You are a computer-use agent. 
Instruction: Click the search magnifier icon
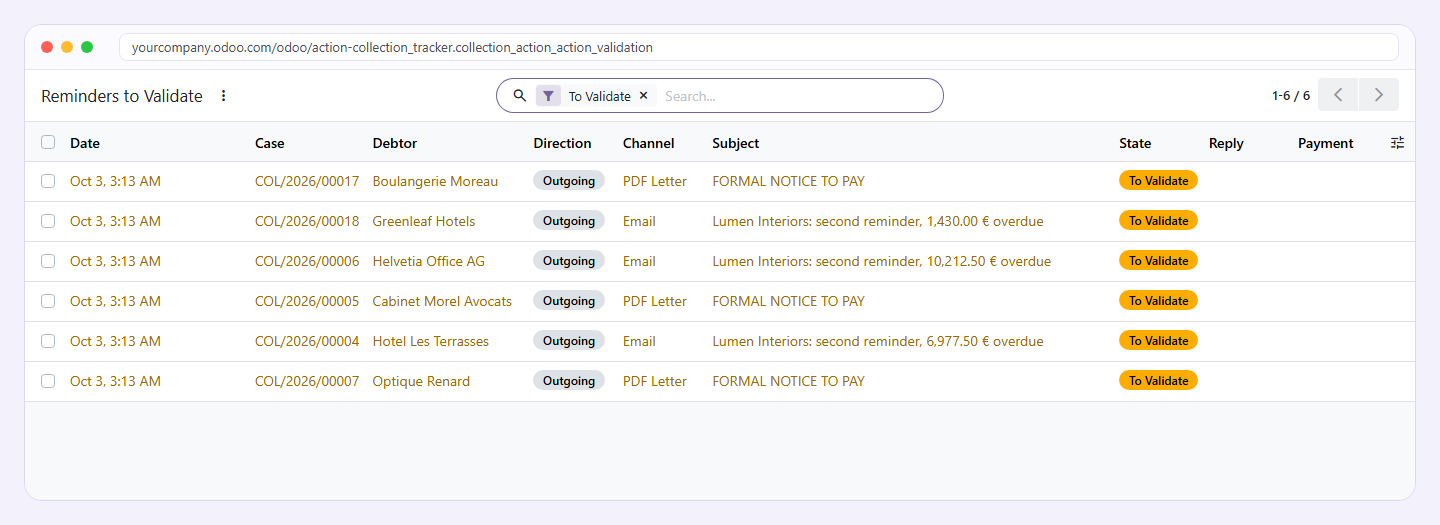pyautogui.click(x=520, y=96)
